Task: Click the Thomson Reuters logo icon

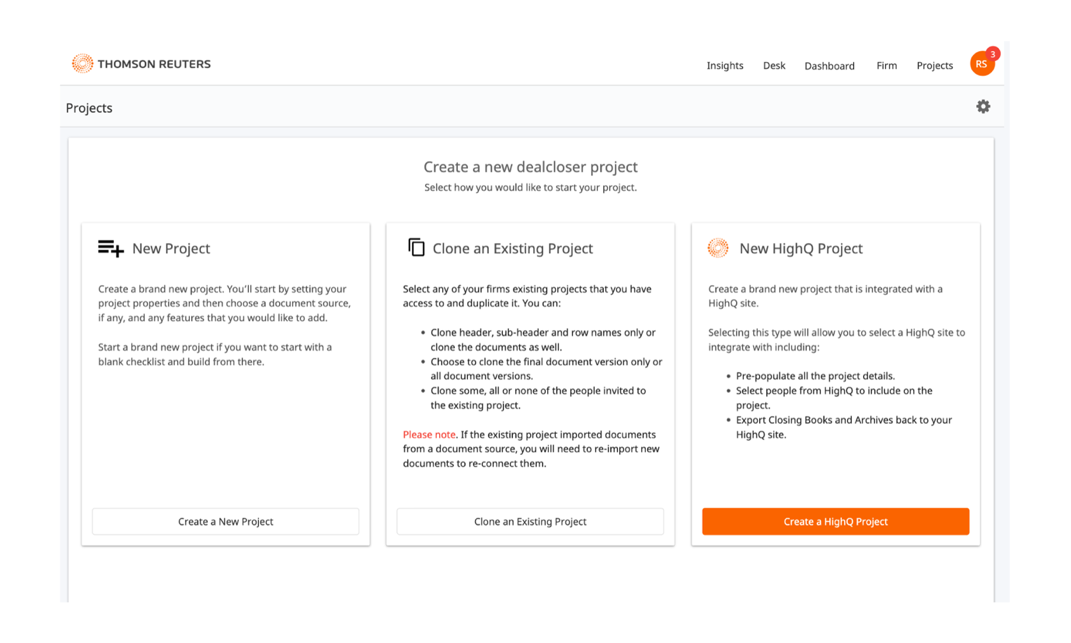Action: pos(83,64)
